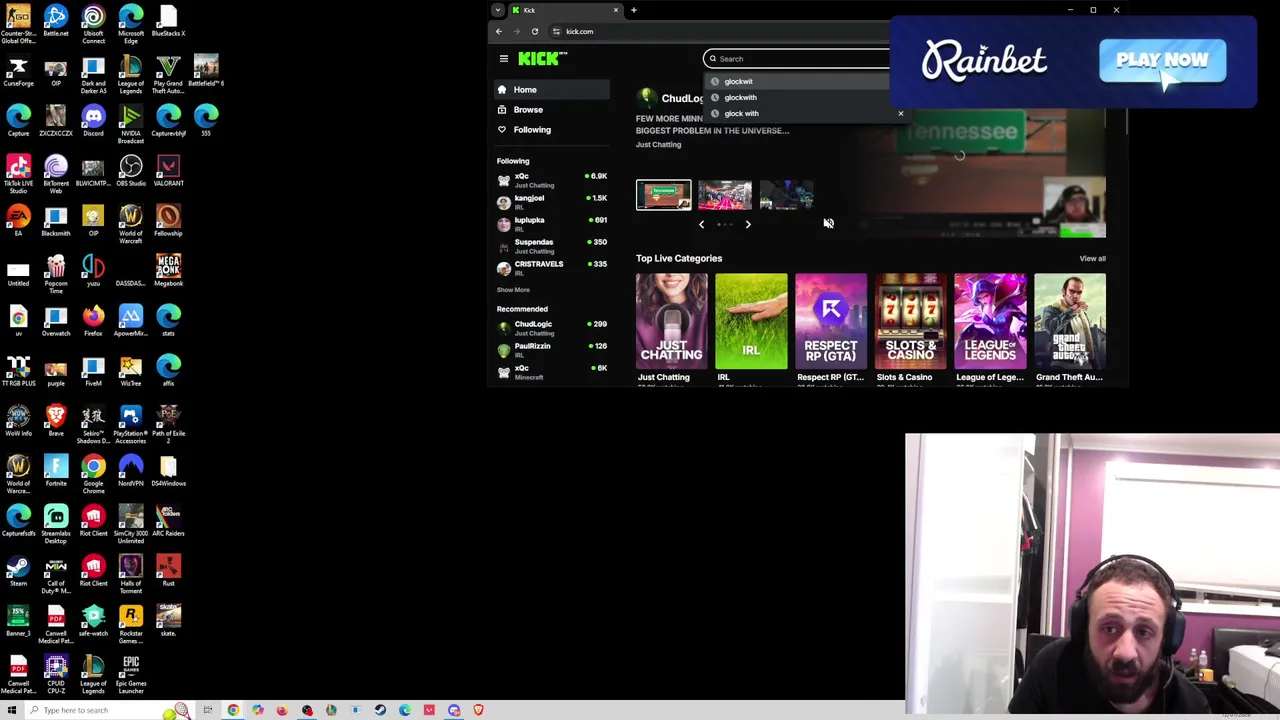1280x720 pixels.
Task: Select the 'glockwit' search suggestion
Action: 738,81
